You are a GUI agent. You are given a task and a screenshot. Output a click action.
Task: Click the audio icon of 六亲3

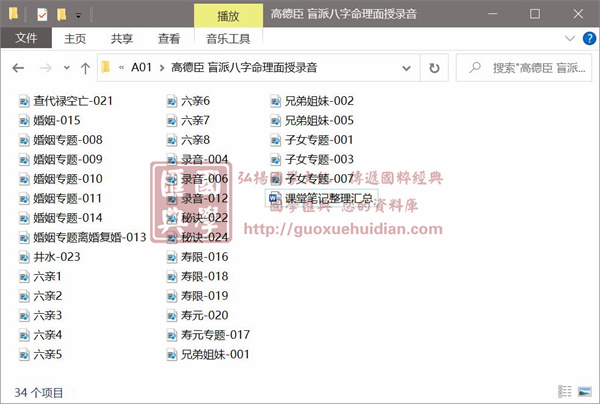[x=24, y=316]
